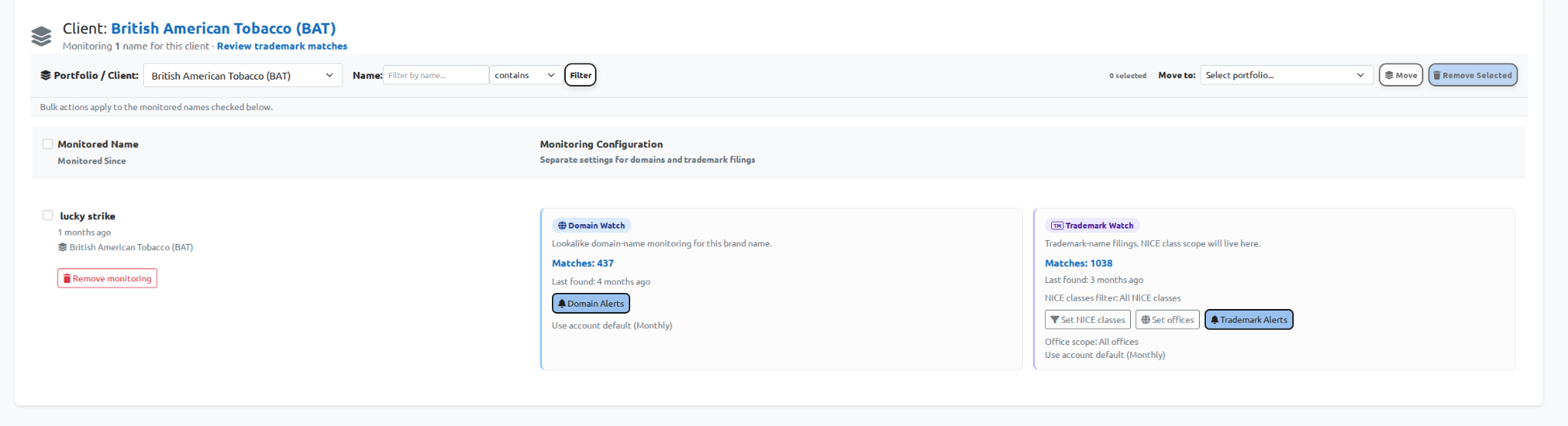Screen dimensions: 1568x426
Task: Click the Domain Alerts button
Action: 590,304
